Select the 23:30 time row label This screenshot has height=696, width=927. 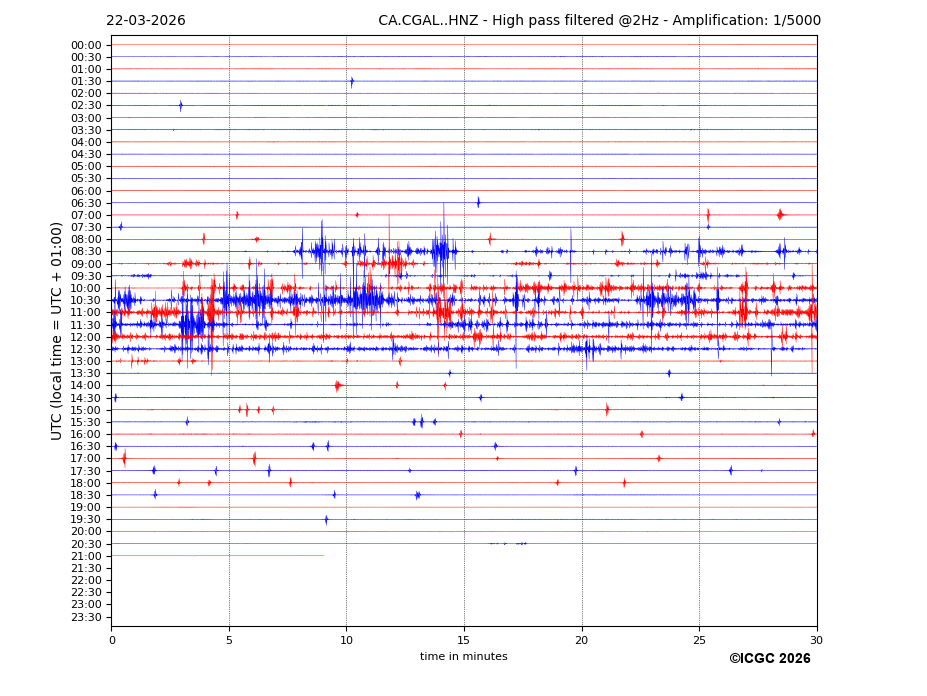click(86, 617)
